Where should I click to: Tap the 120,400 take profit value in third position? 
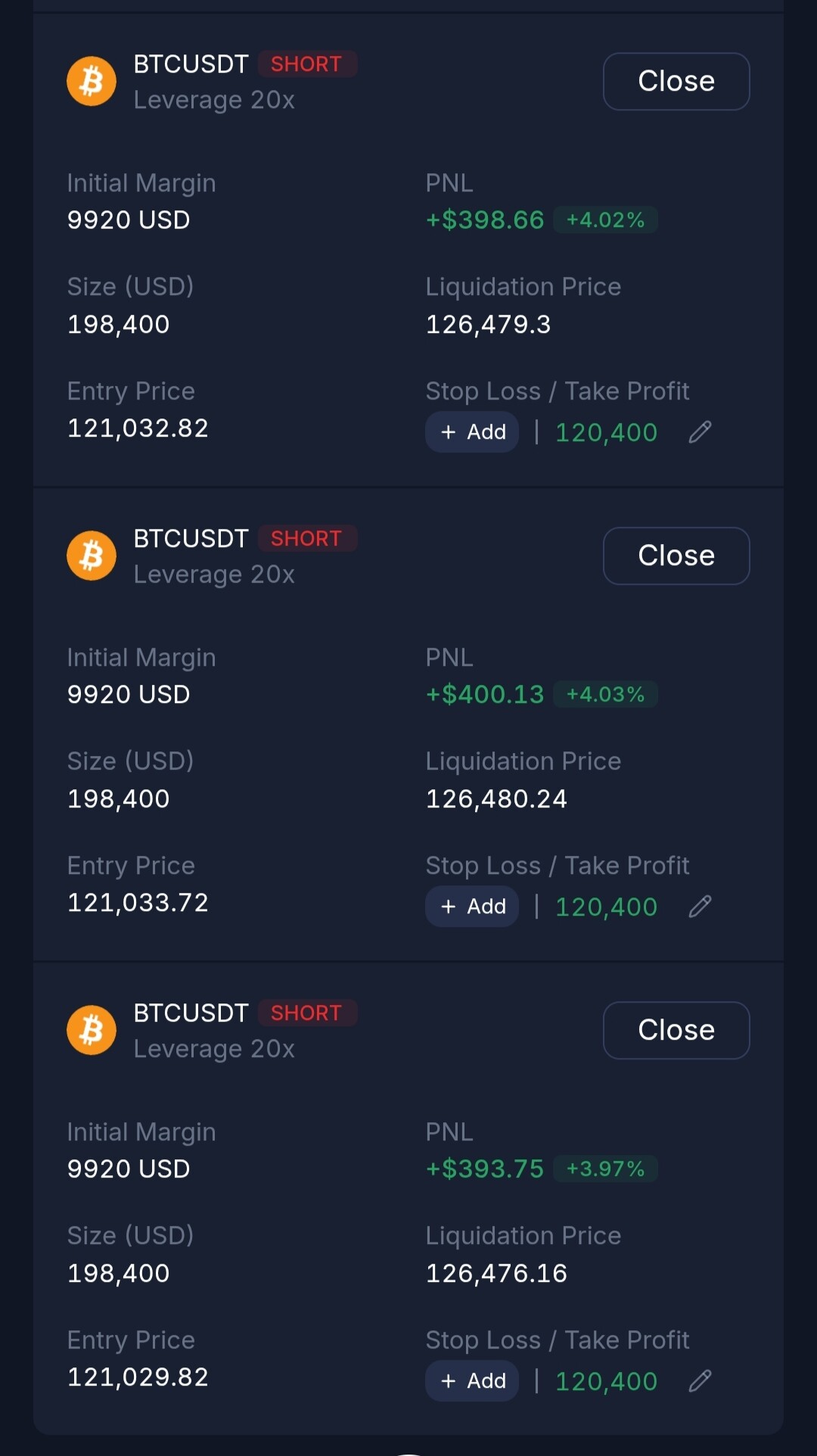[x=607, y=1382]
